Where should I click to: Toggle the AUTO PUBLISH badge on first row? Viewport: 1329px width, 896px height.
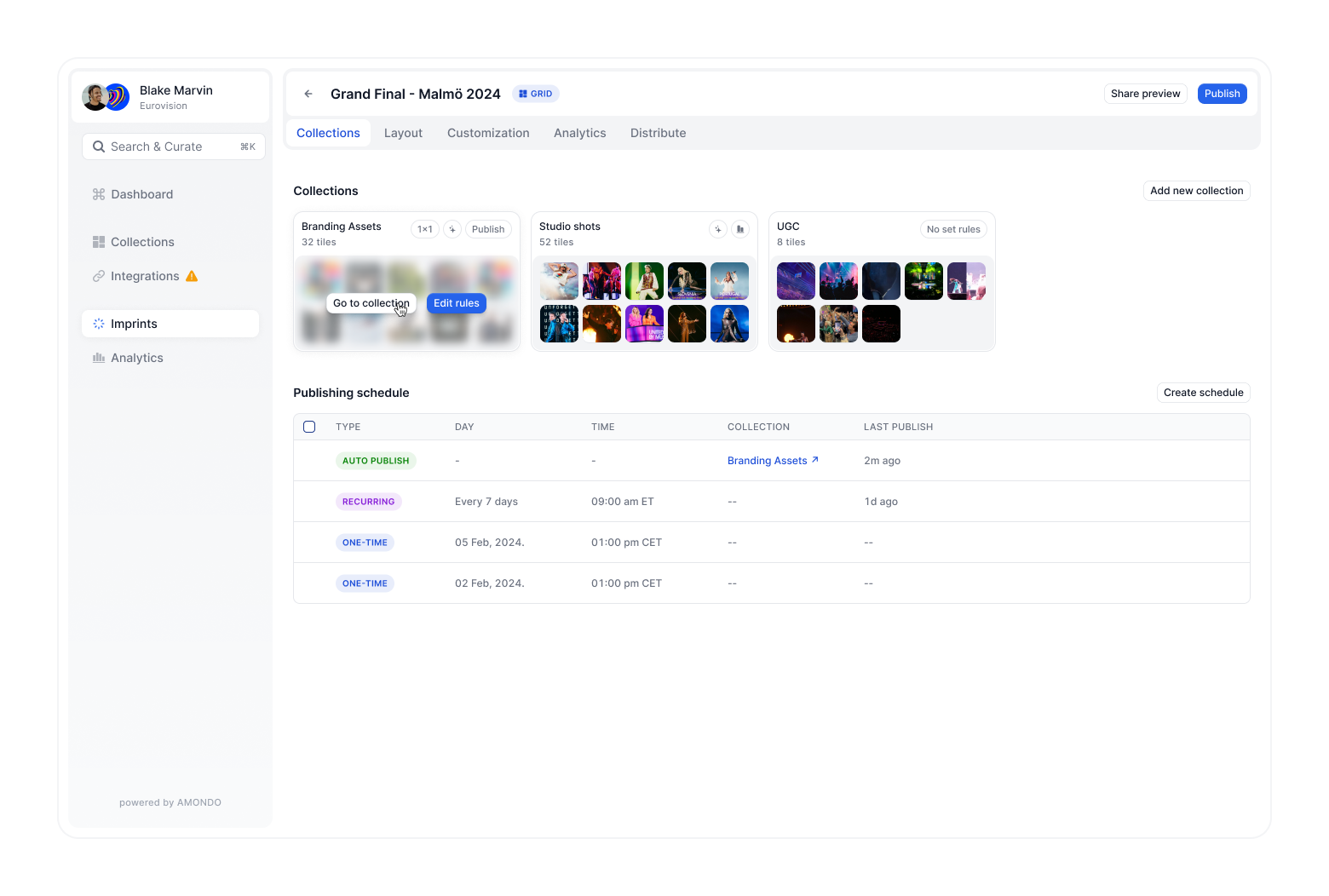tap(376, 460)
